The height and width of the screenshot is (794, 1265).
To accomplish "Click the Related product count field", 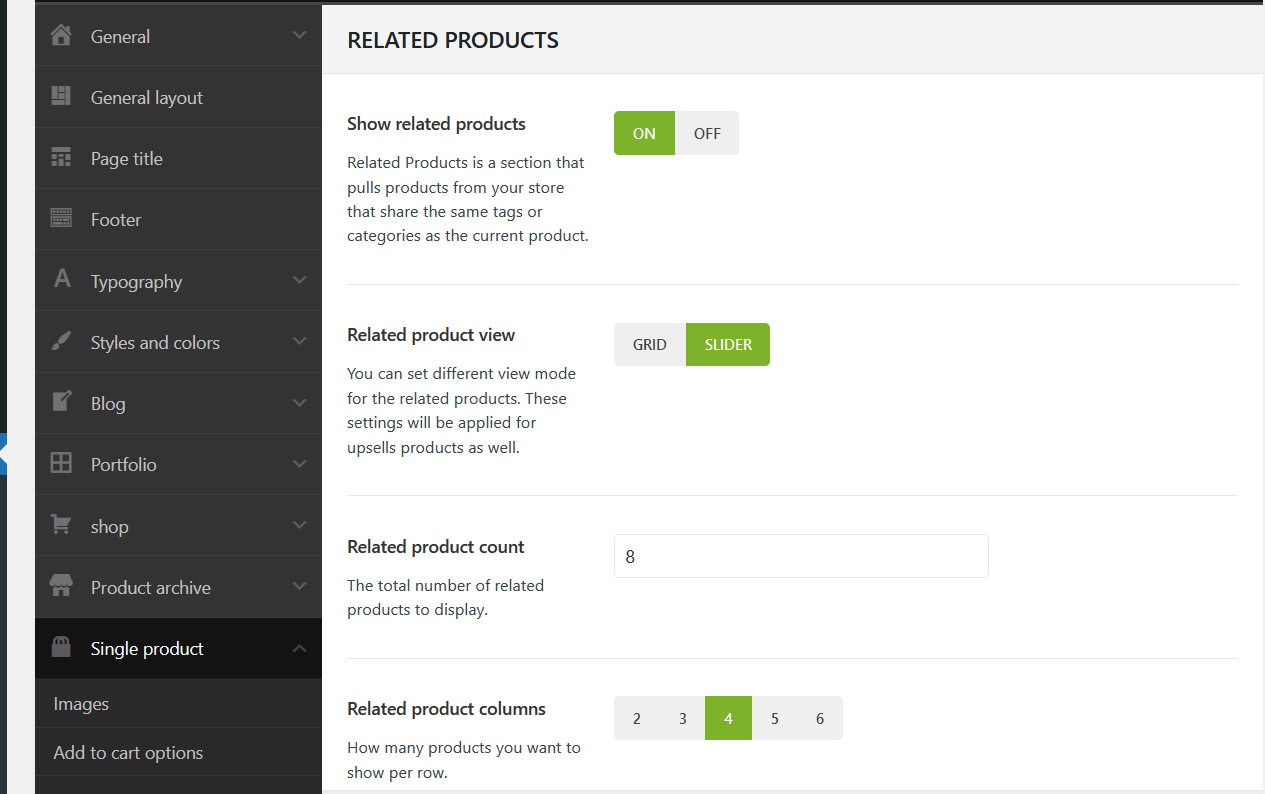I will 800,556.
